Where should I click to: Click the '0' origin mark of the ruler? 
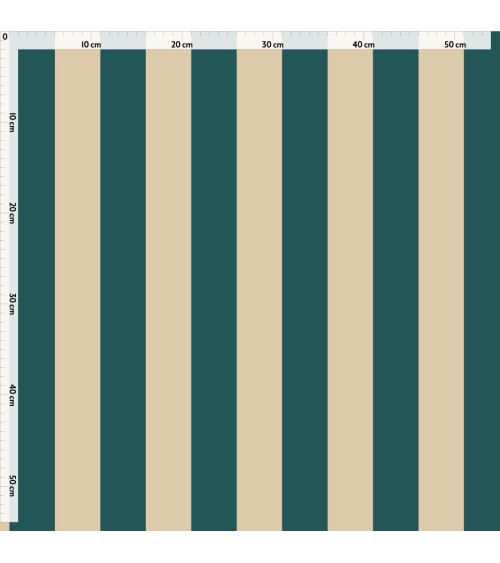click(5, 37)
